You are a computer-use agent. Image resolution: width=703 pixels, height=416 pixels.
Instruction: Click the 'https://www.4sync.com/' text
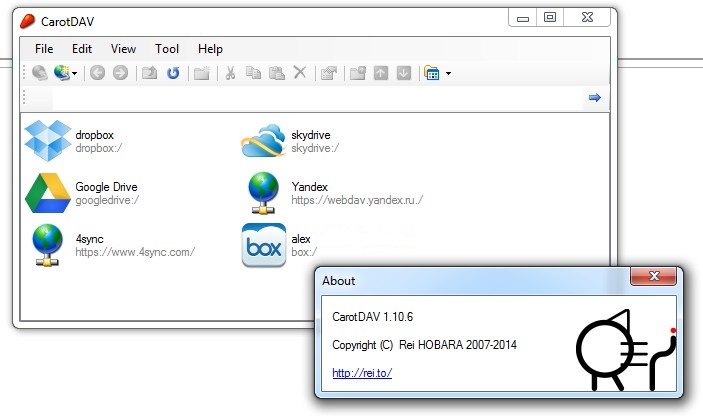coord(135,252)
